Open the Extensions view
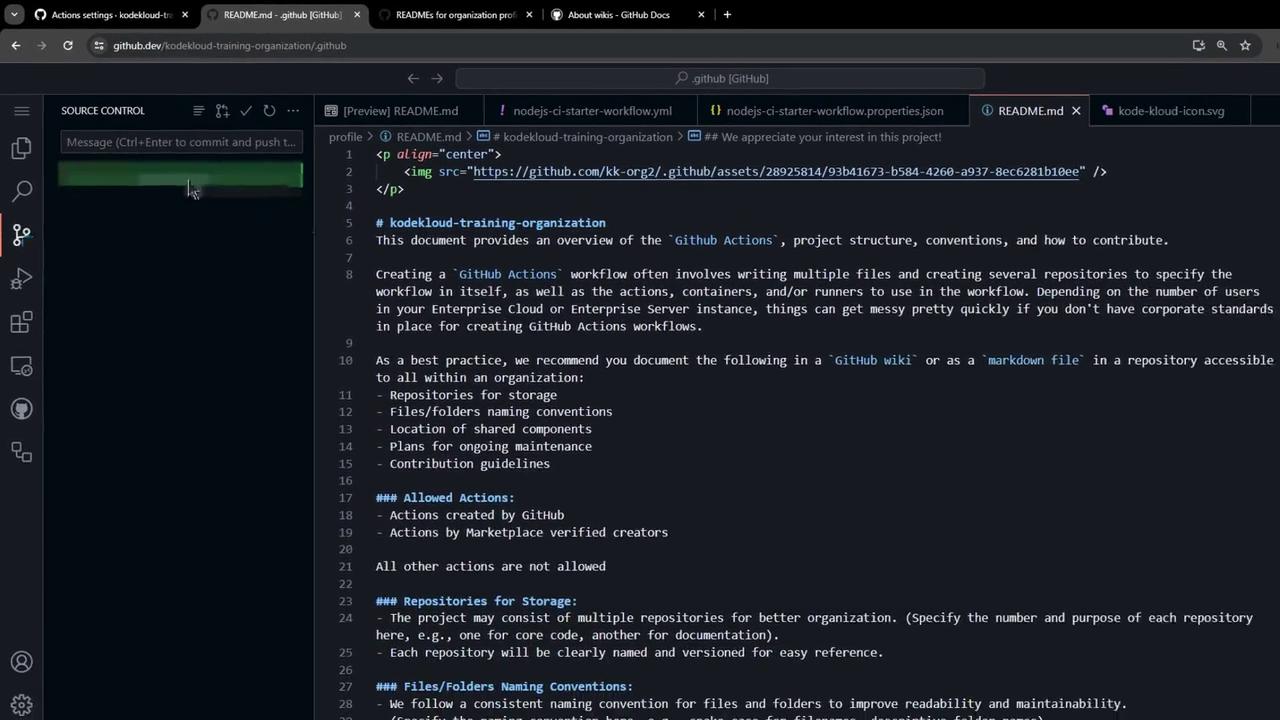 (21, 323)
